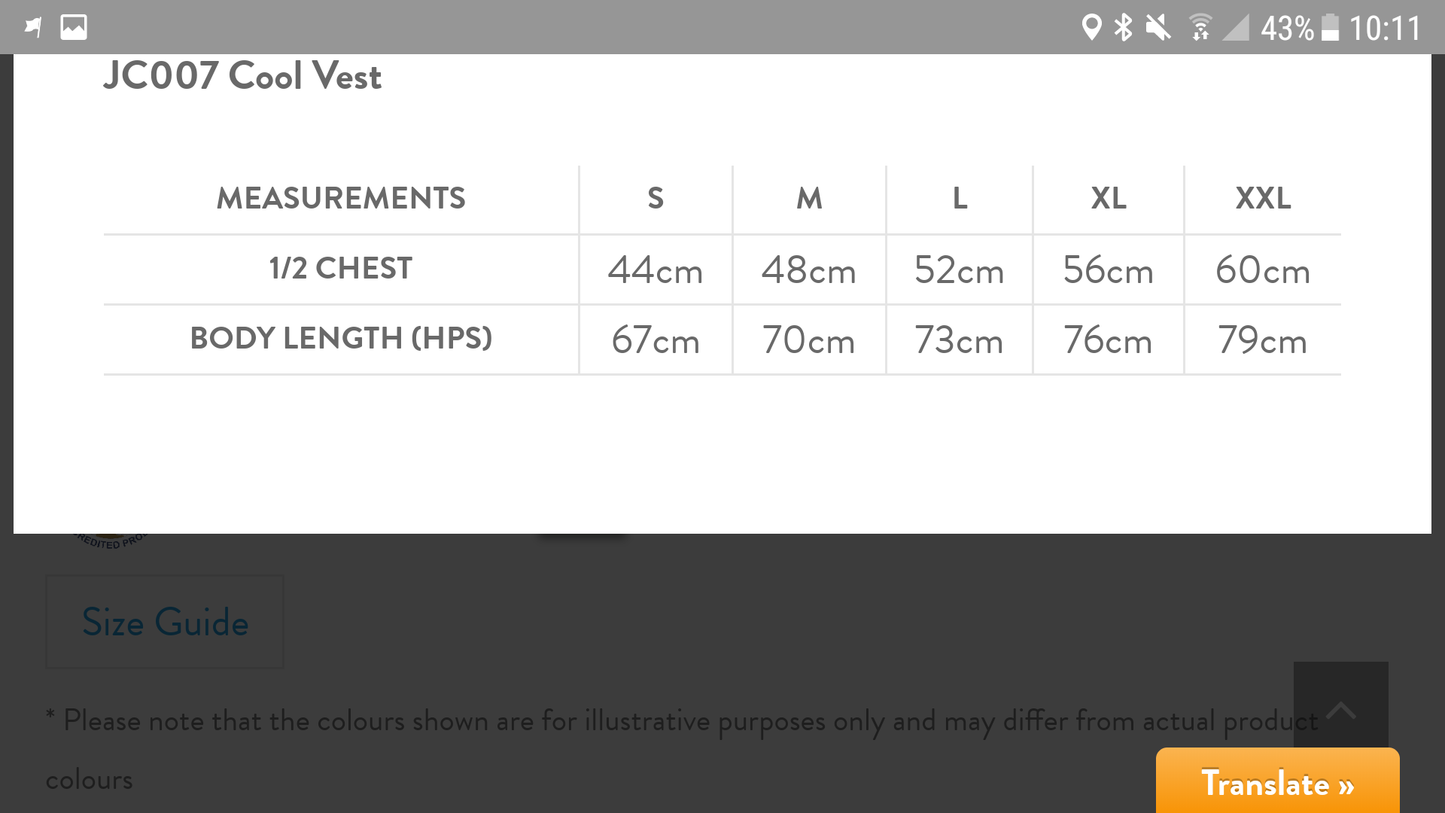Viewport: 1445px width, 813px height.
Task: Select the XXL size column header
Action: pos(1263,199)
